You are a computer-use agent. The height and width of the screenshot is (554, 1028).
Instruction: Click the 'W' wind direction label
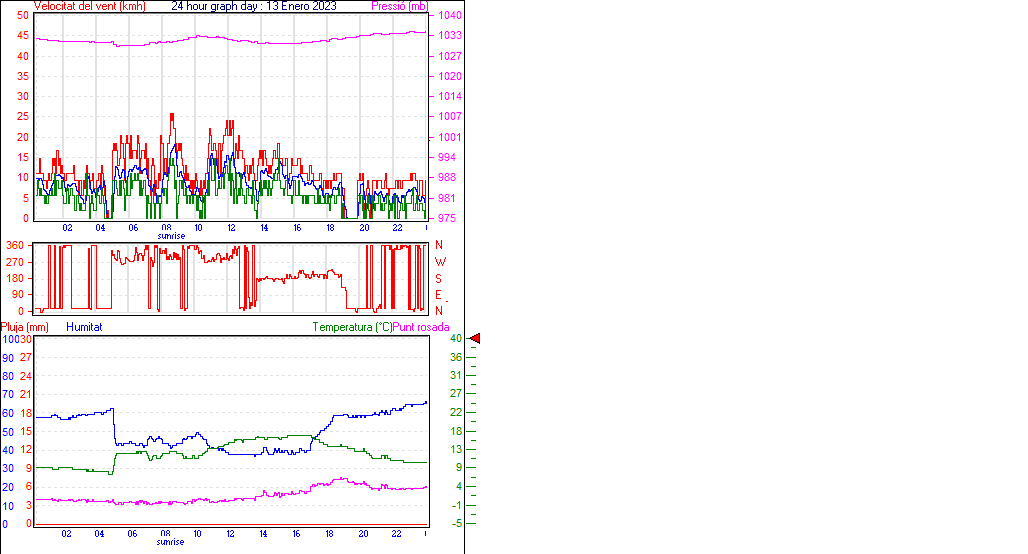(x=439, y=262)
